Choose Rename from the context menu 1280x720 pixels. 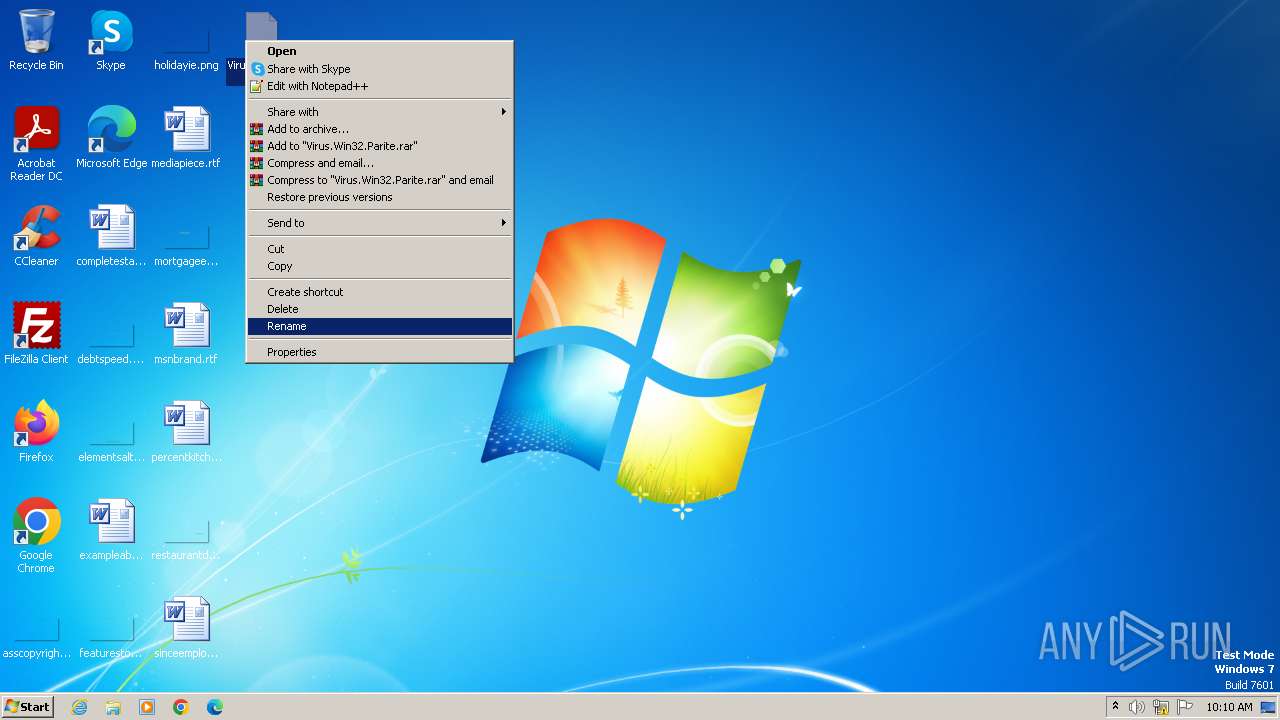pyautogui.click(x=380, y=326)
